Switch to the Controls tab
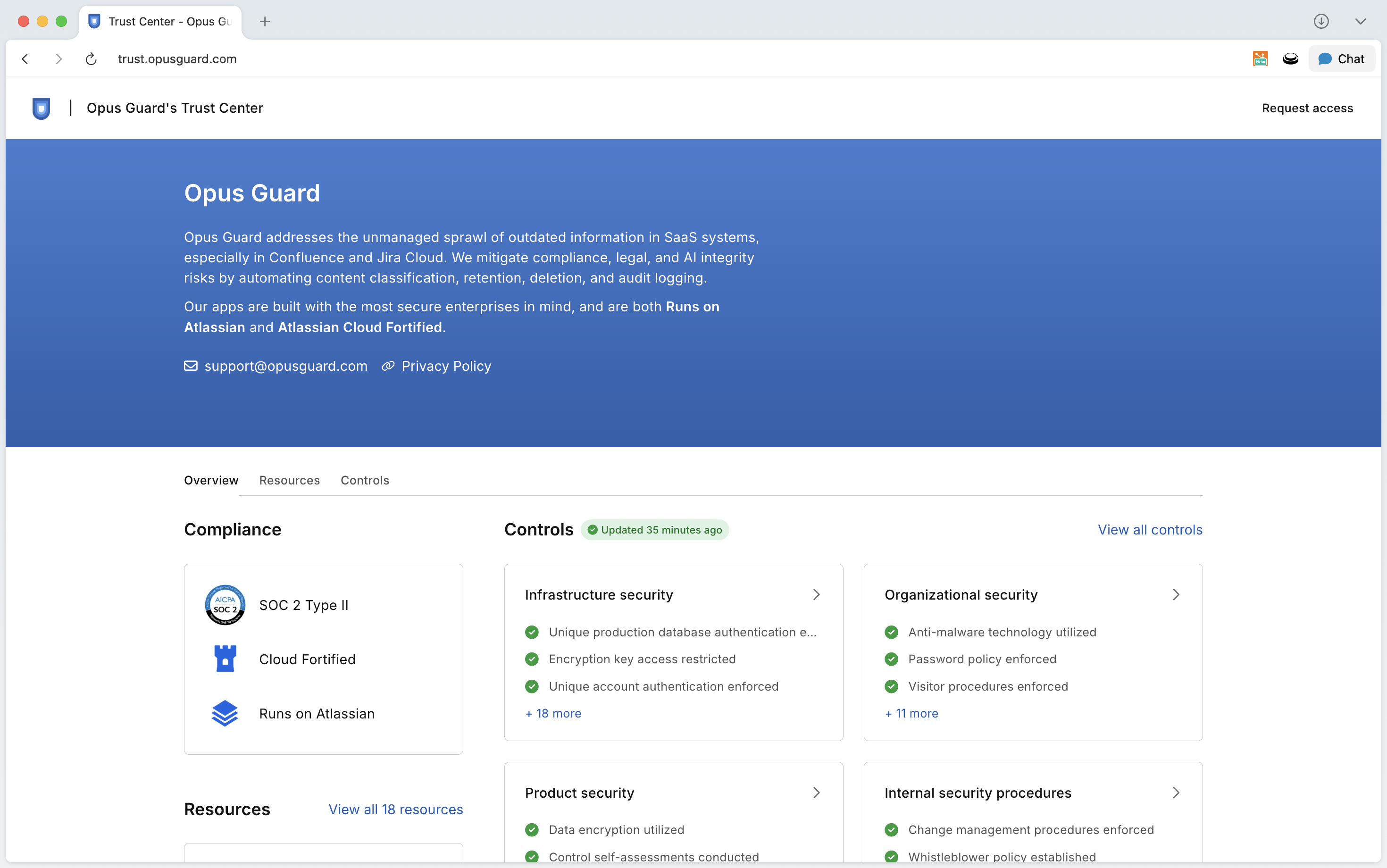Image resolution: width=1387 pixels, height=868 pixels. (365, 480)
